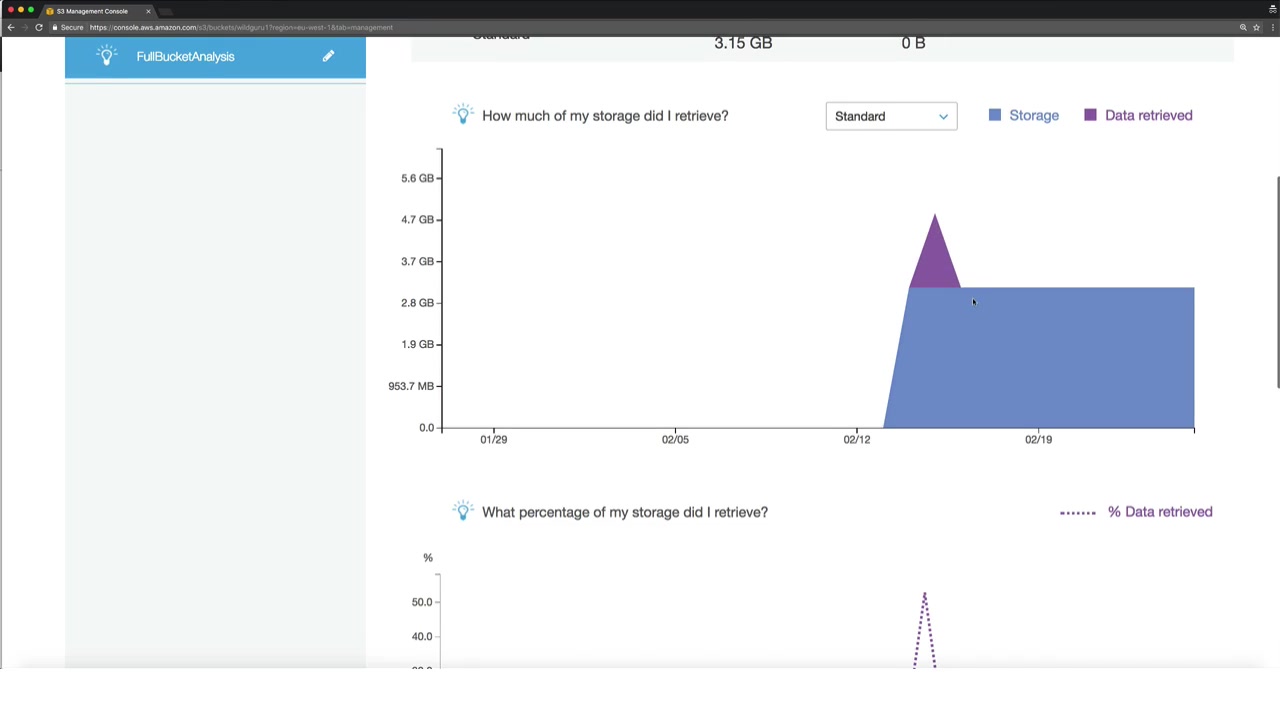This screenshot has width=1280, height=720.
Task: Open Chrome's three-dot menu
Action: tap(1271, 27)
